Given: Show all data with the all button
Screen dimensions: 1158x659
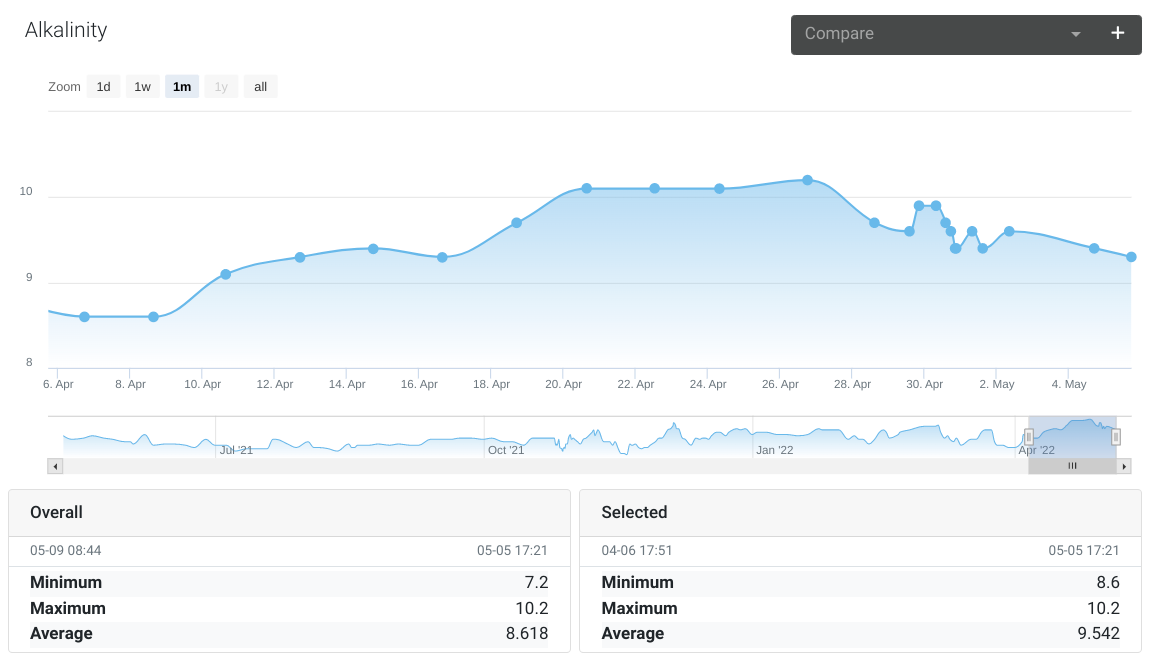Looking at the screenshot, I should [261, 86].
